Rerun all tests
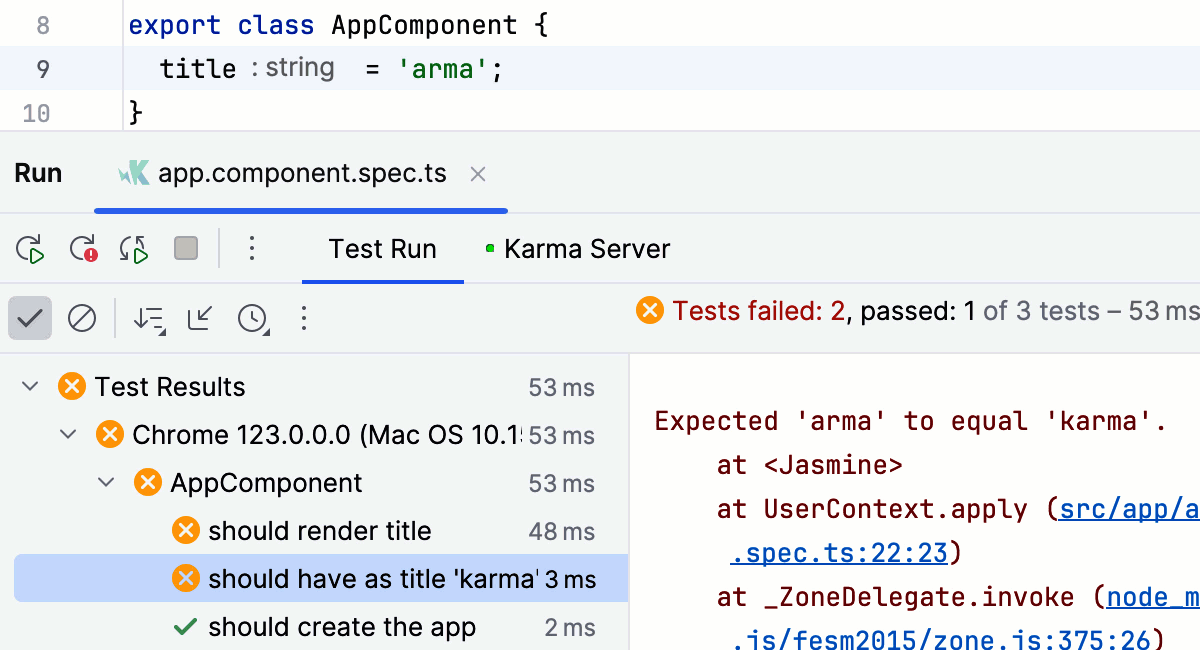 point(32,248)
